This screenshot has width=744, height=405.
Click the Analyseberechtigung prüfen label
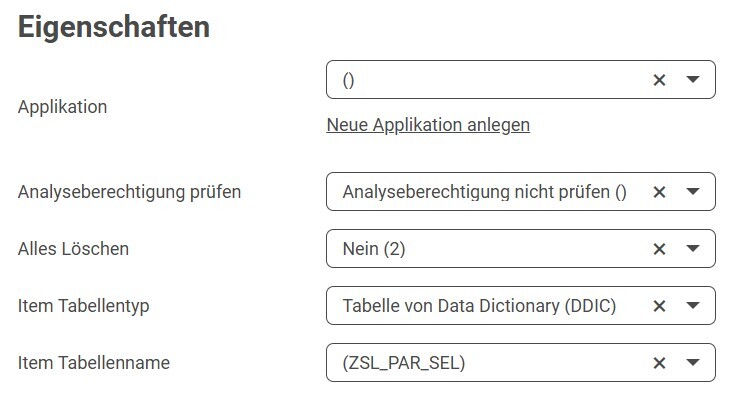coord(129,192)
